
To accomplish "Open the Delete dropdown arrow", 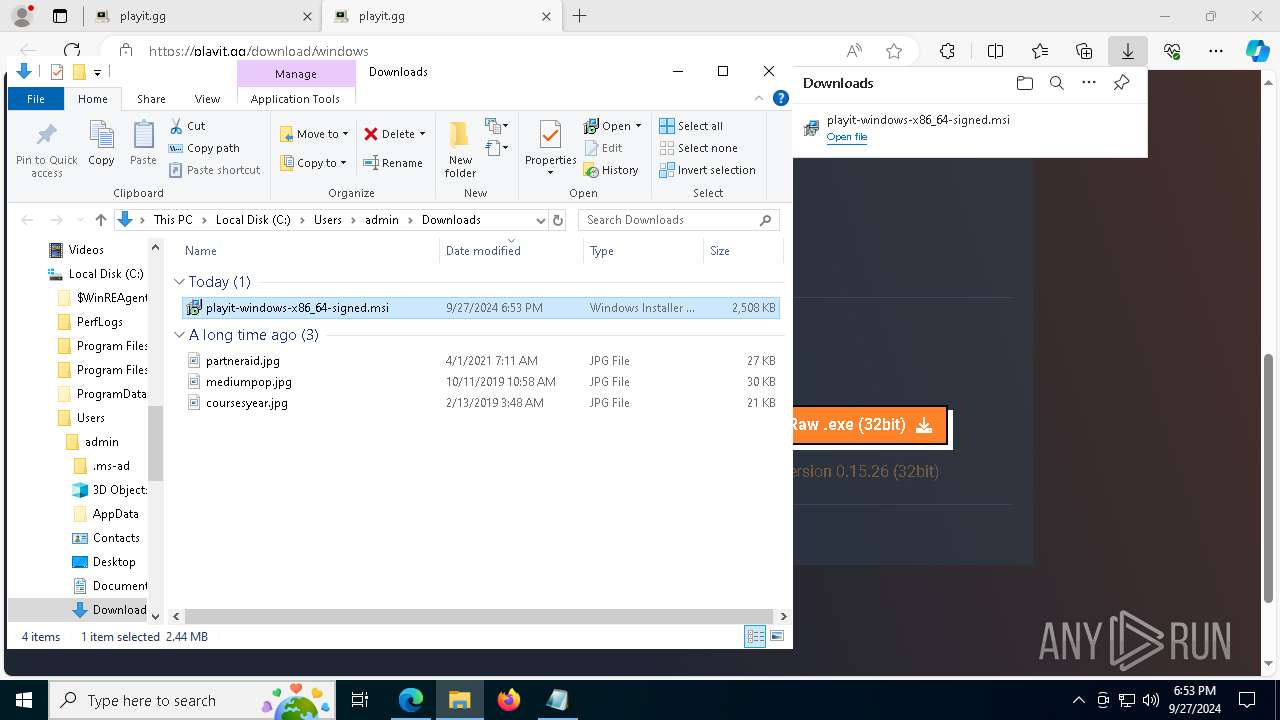I will pyautogui.click(x=422, y=134).
